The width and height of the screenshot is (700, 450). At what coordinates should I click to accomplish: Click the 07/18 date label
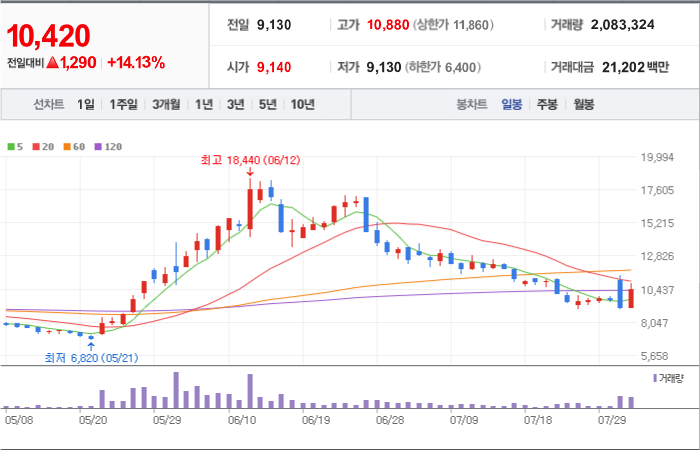(x=538, y=420)
